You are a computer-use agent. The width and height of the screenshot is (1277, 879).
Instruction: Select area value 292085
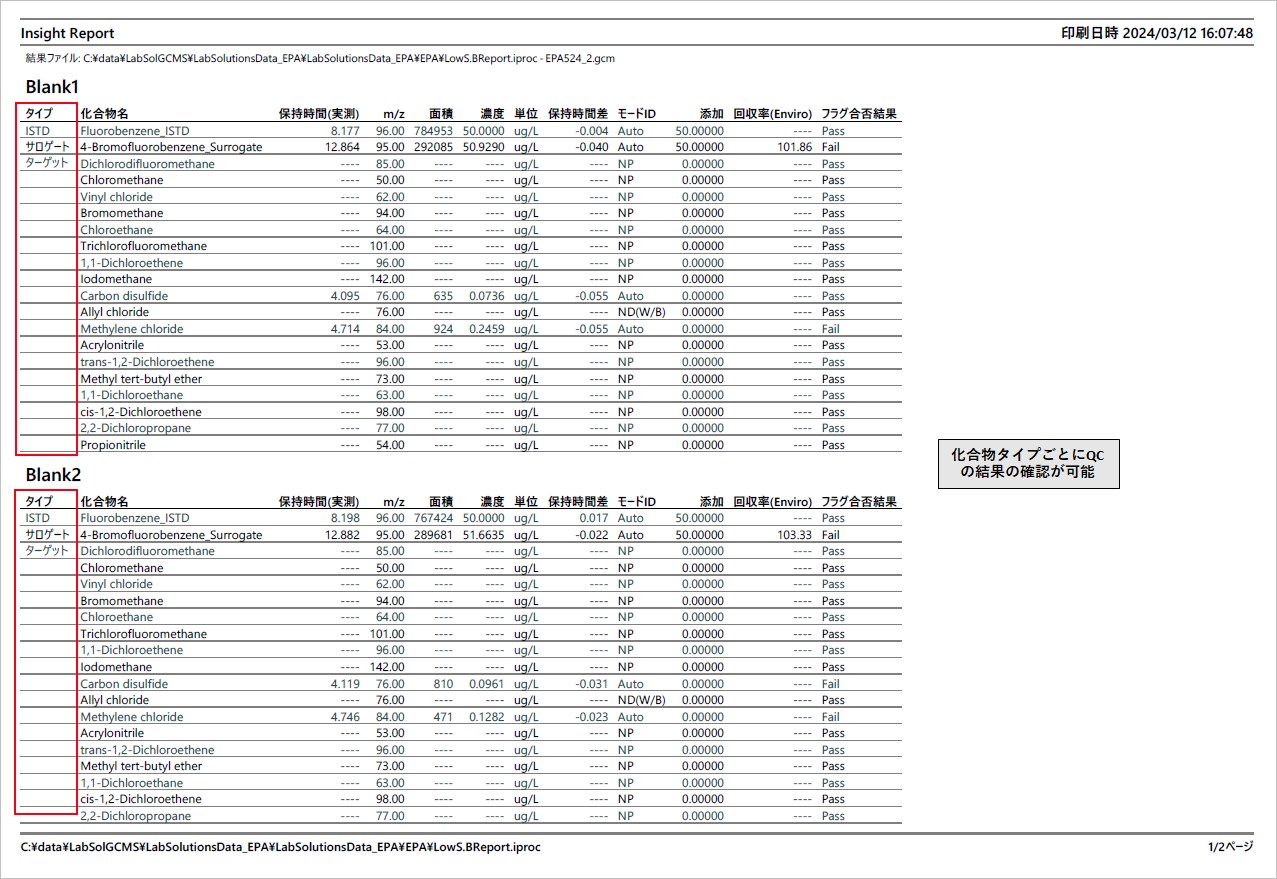(x=433, y=147)
